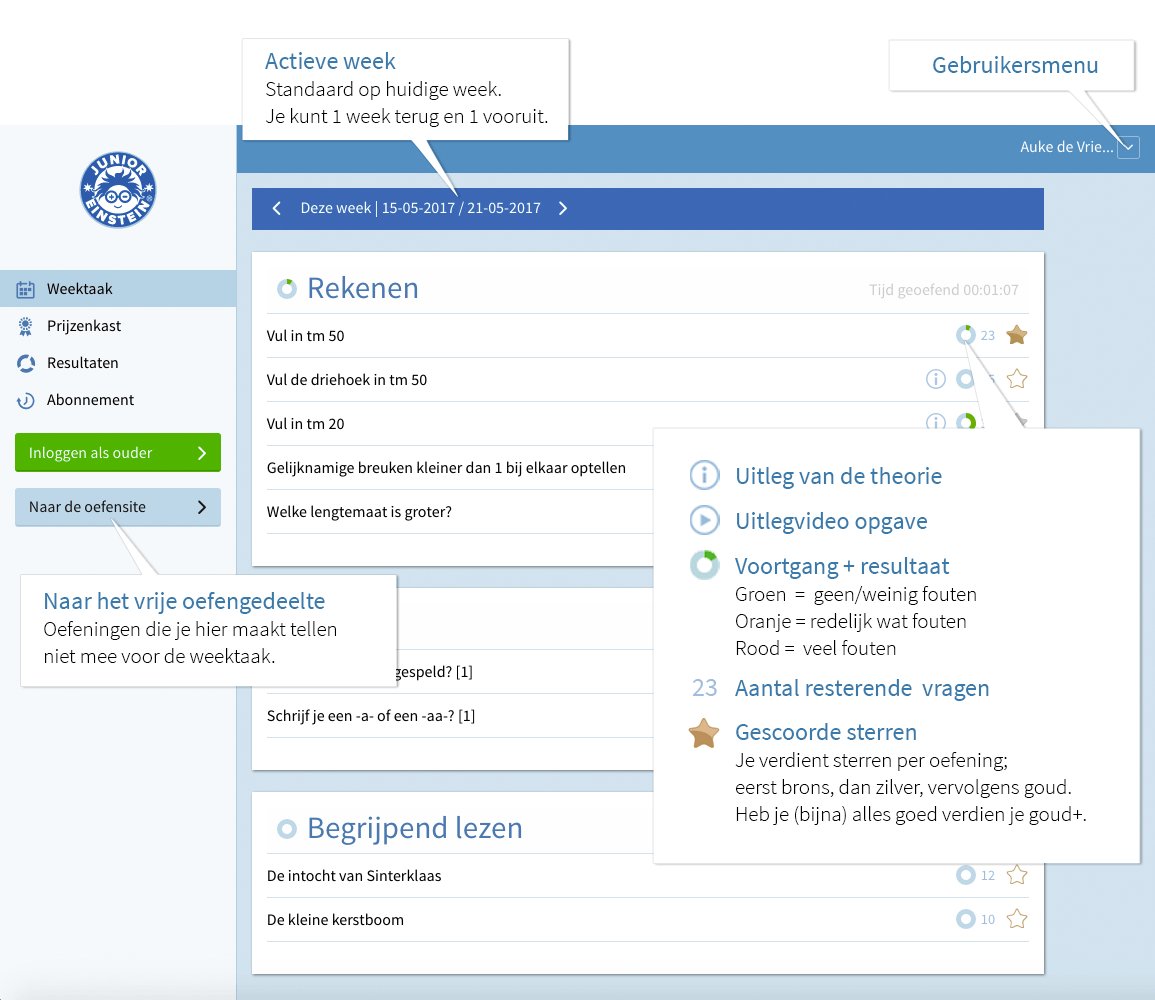Viewport: 1155px width, 1000px height.
Task: Open theory info icon for Vul in tm 20
Action: coord(935,423)
